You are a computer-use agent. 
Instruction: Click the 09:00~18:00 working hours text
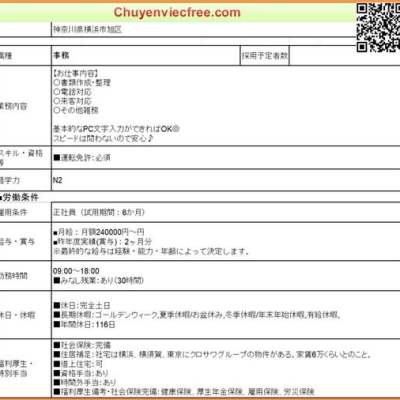pyautogui.click(x=76, y=271)
